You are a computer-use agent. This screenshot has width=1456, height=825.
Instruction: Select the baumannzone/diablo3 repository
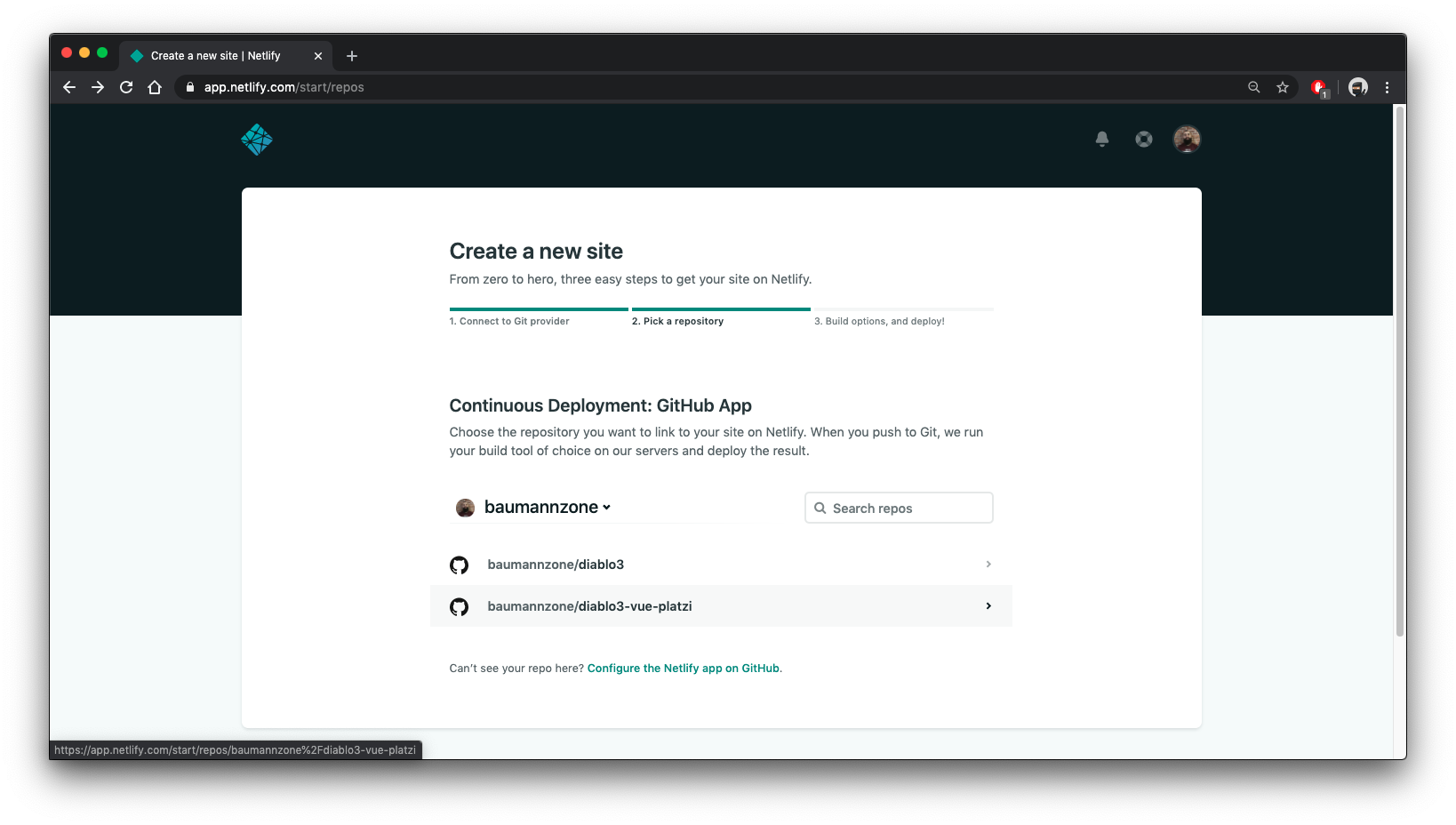point(721,565)
